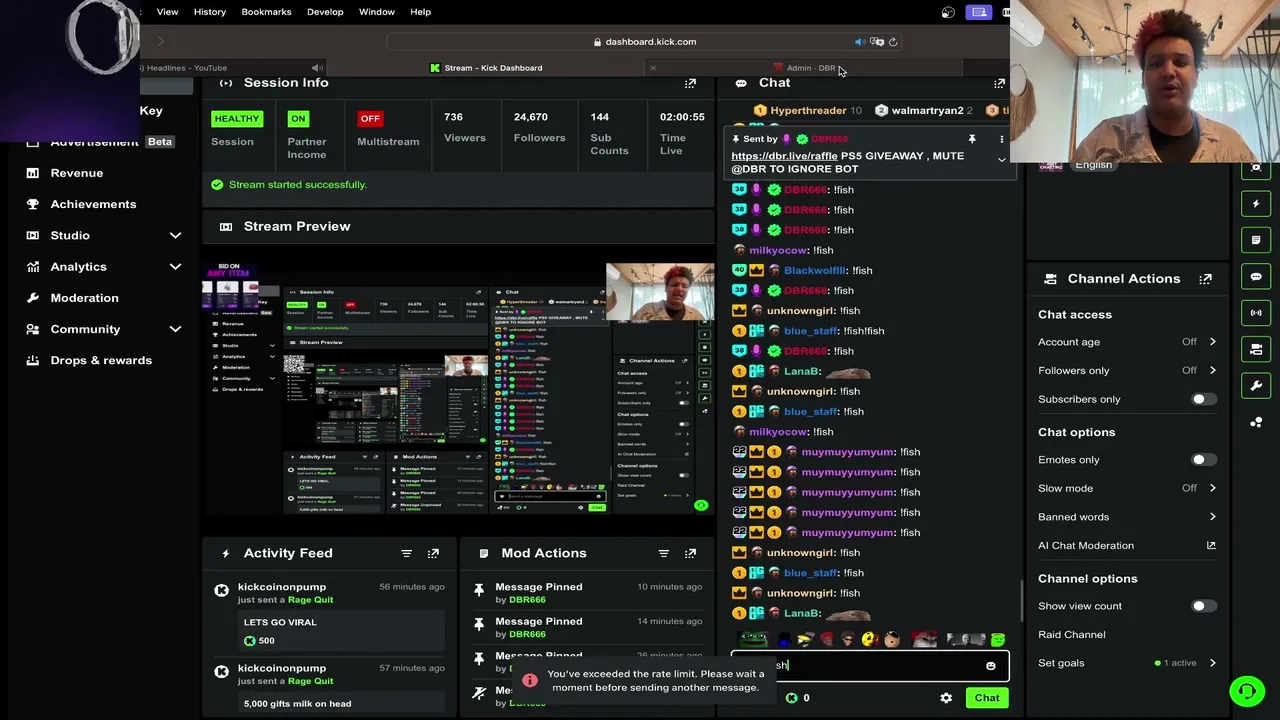Switch to the Admin - DBR tab

[805, 68]
